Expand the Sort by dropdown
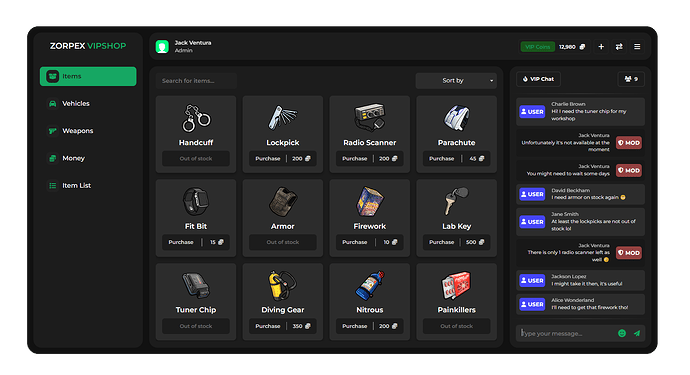Screen dimensions: 690x375 pyautogui.click(x=456, y=81)
